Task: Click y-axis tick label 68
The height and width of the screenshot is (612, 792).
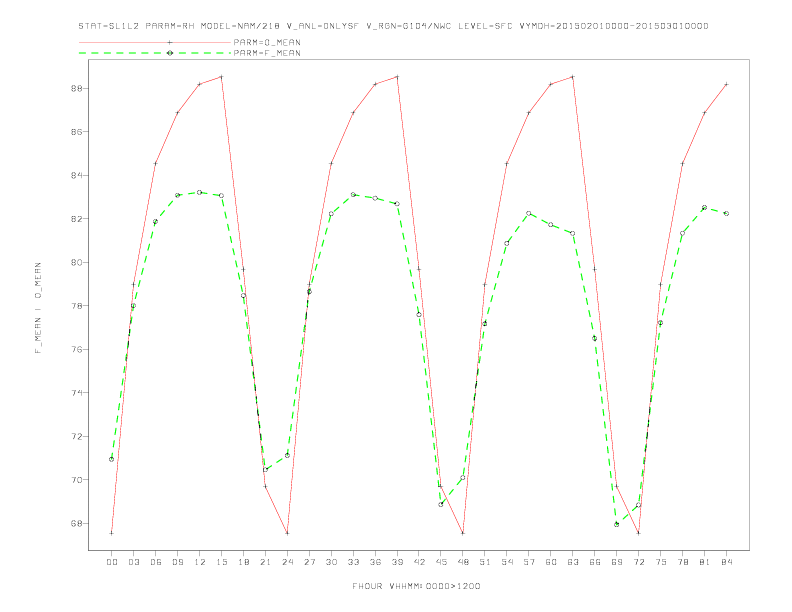Action: pos(77,523)
